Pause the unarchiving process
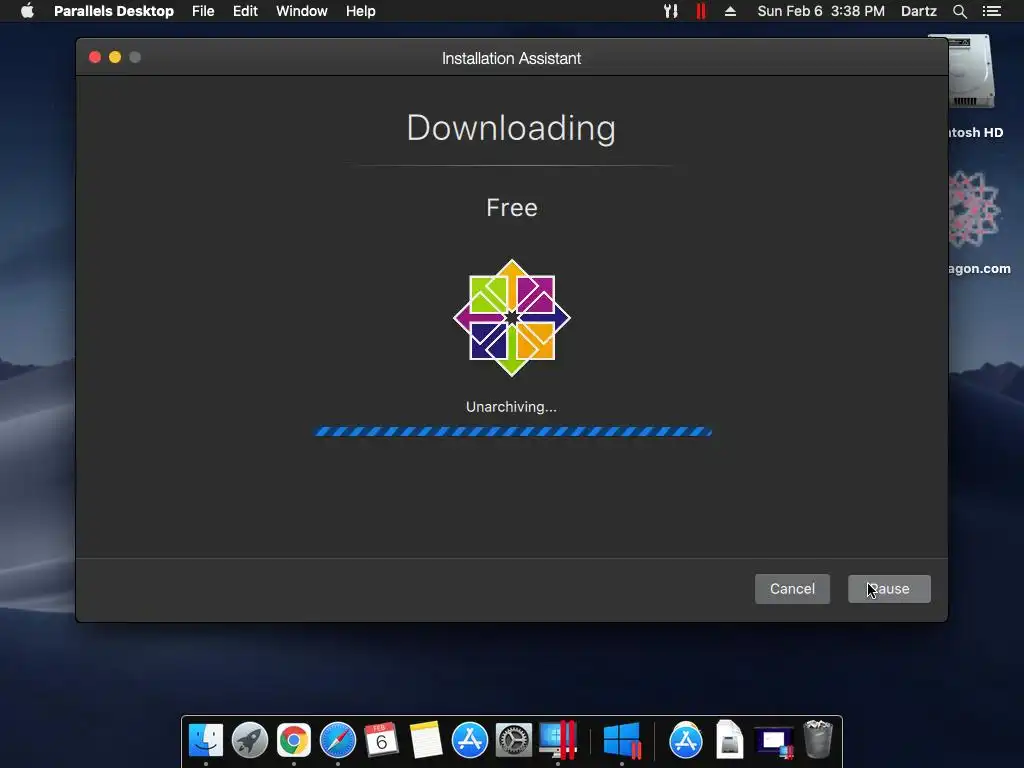The image size is (1024, 768). tap(889, 588)
